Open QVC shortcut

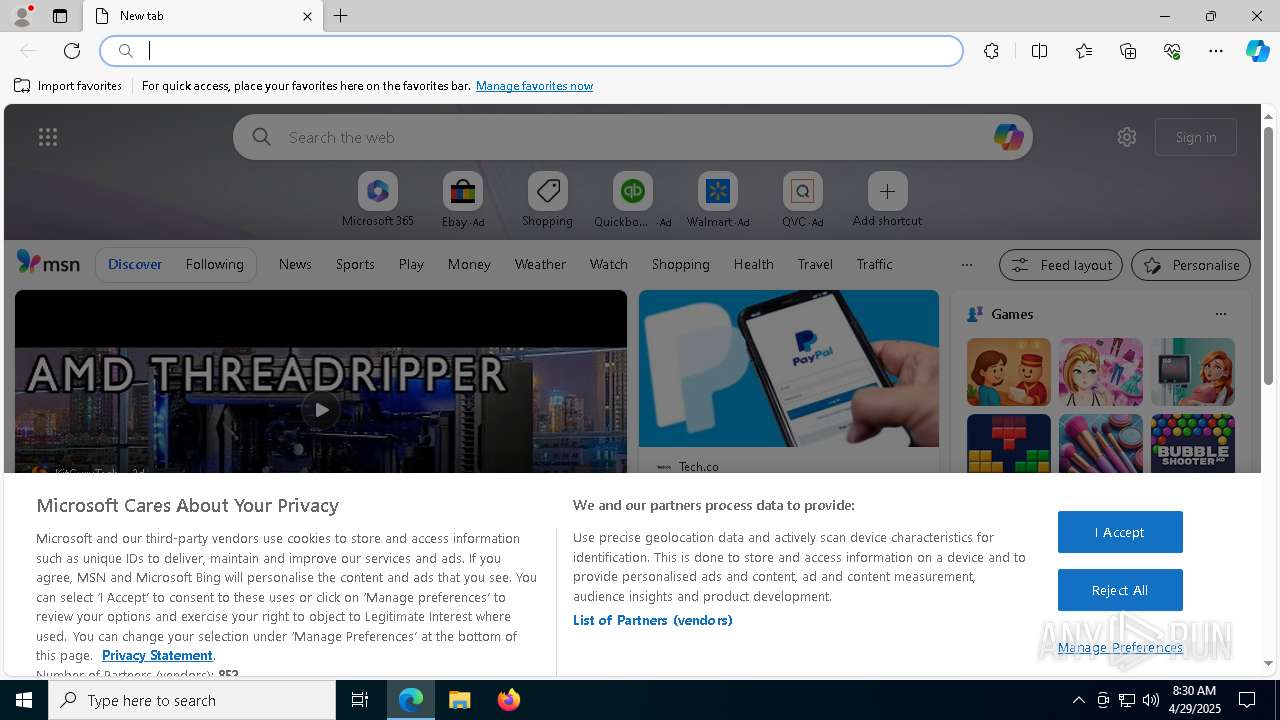coord(802,199)
